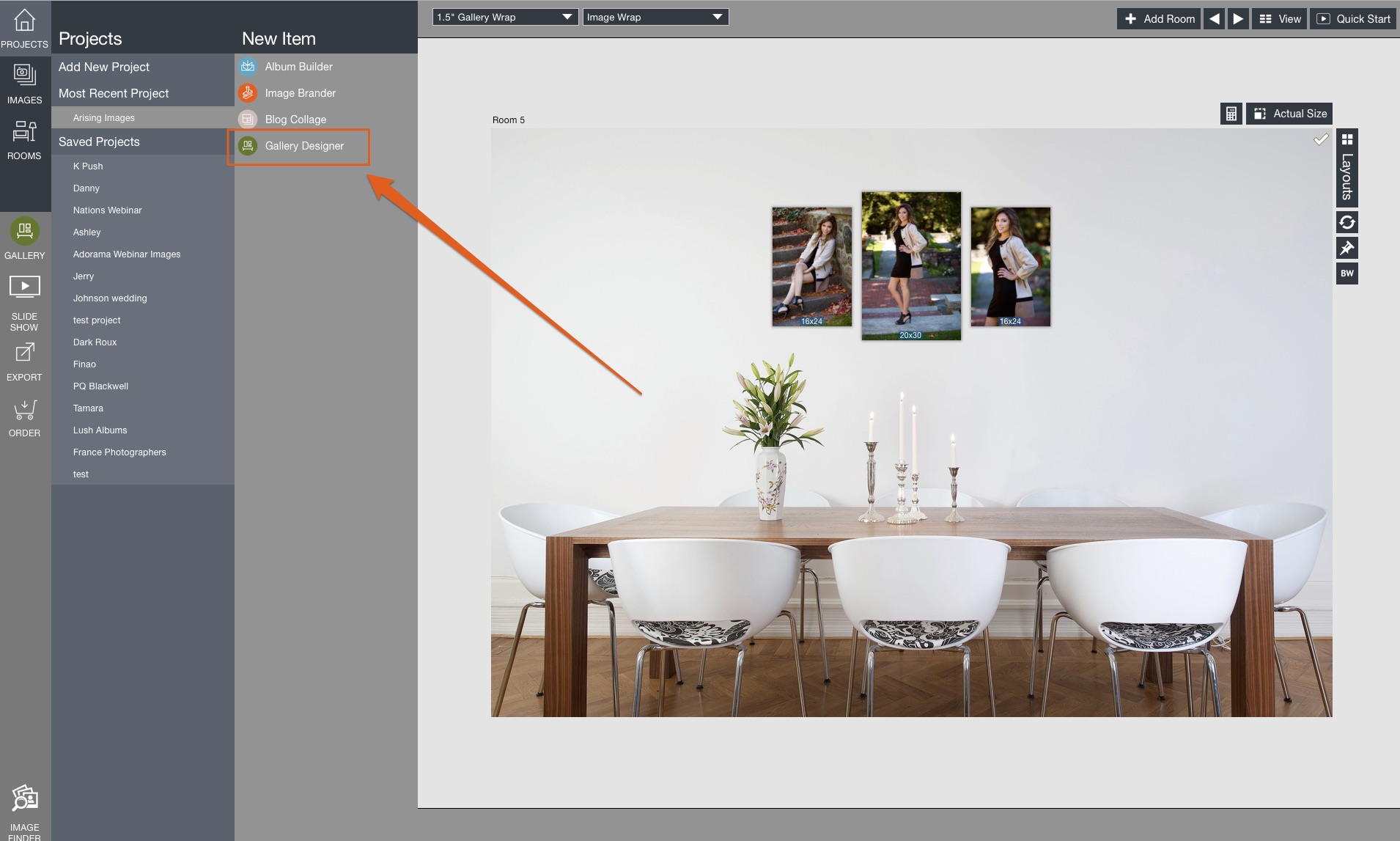Click Saved Projects header
Viewport: 1400px width, 841px height.
[142, 142]
